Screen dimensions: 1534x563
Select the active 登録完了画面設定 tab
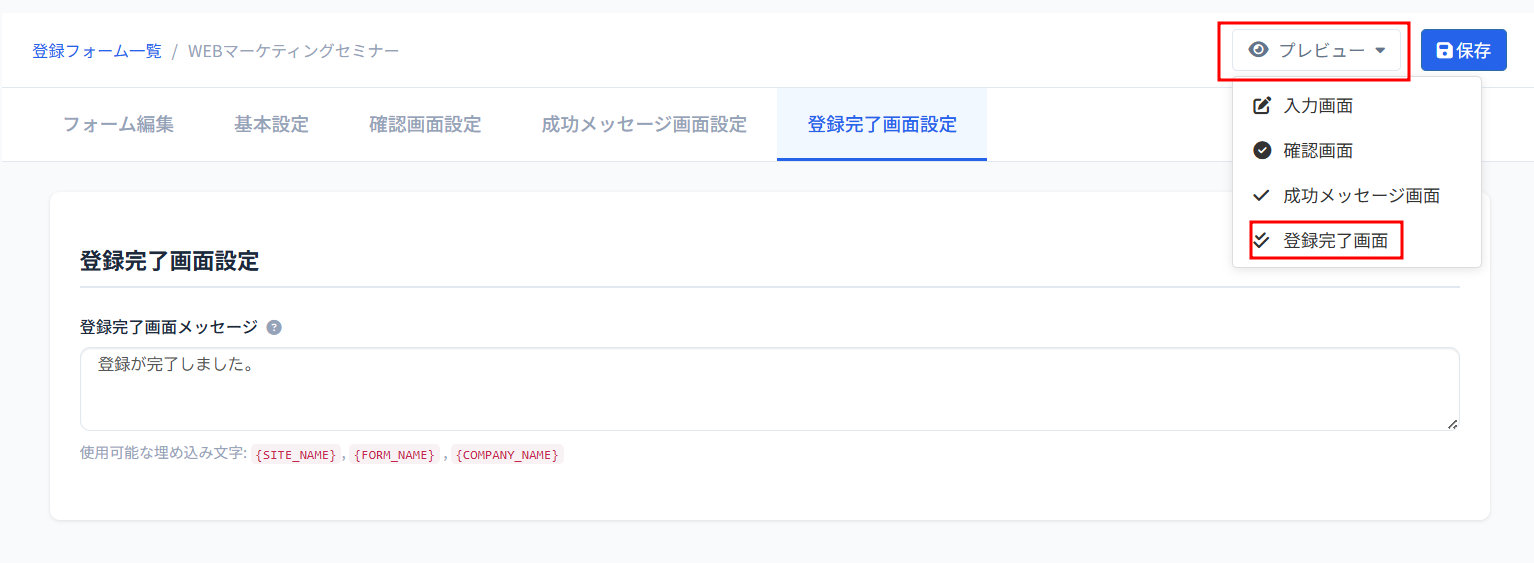coord(881,124)
